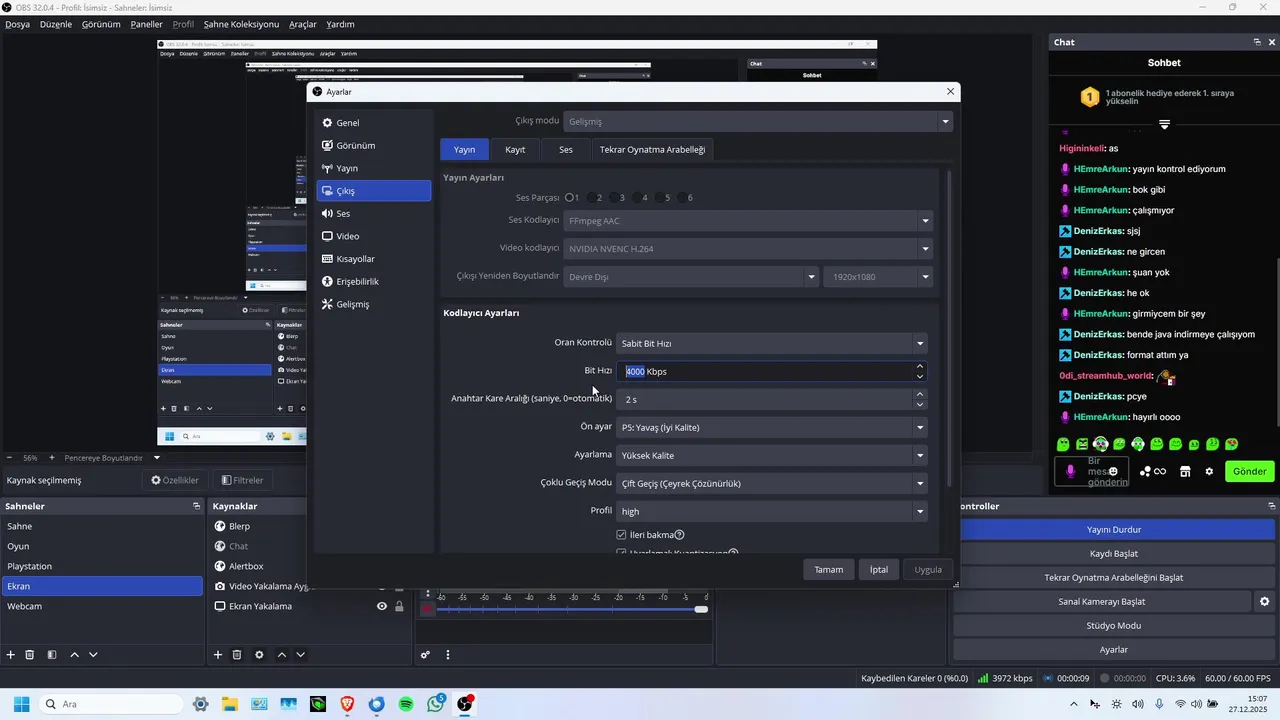The image size is (1280, 720).
Task: Click the İptal button
Action: click(x=879, y=570)
